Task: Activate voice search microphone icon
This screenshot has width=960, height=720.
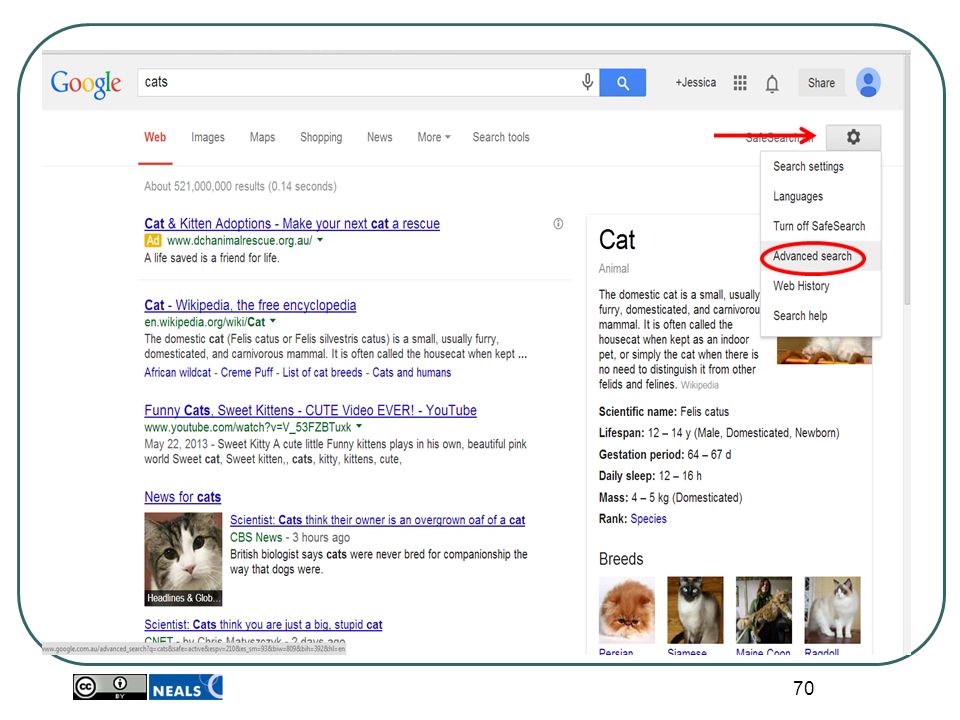Action: [587, 82]
